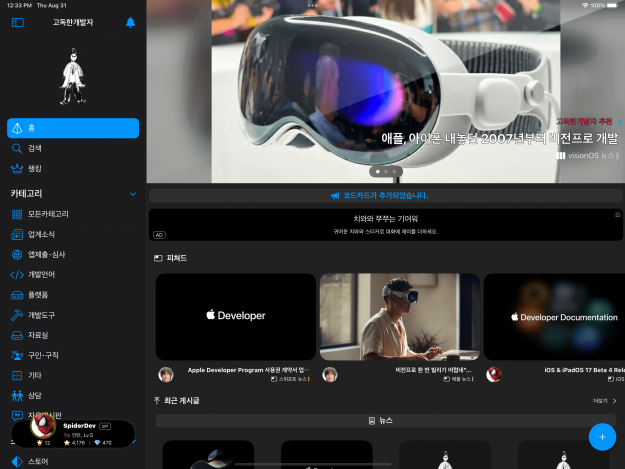Open 개발언어 category

coord(41,274)
